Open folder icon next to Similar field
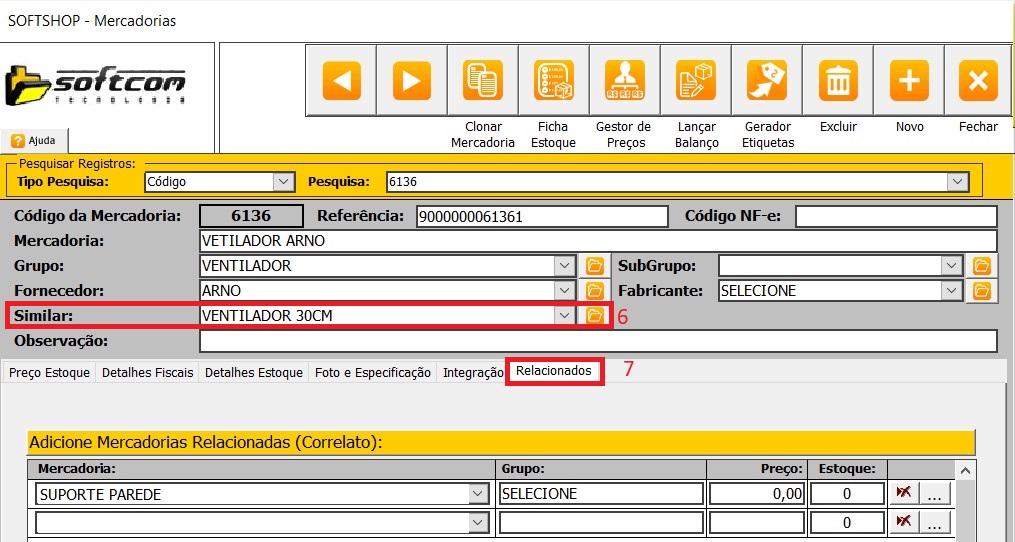 (x=595, y=316)
